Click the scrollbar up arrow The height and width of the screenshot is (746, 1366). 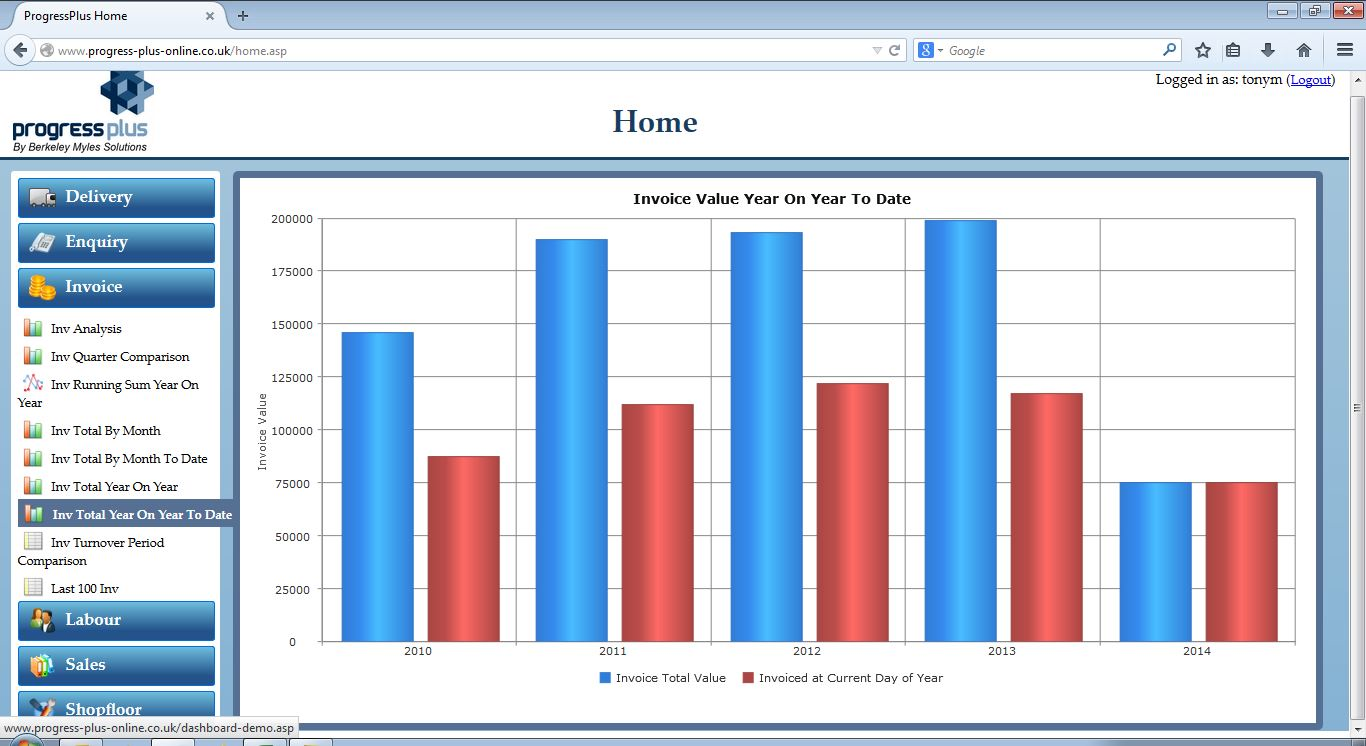click(1357, 80)
